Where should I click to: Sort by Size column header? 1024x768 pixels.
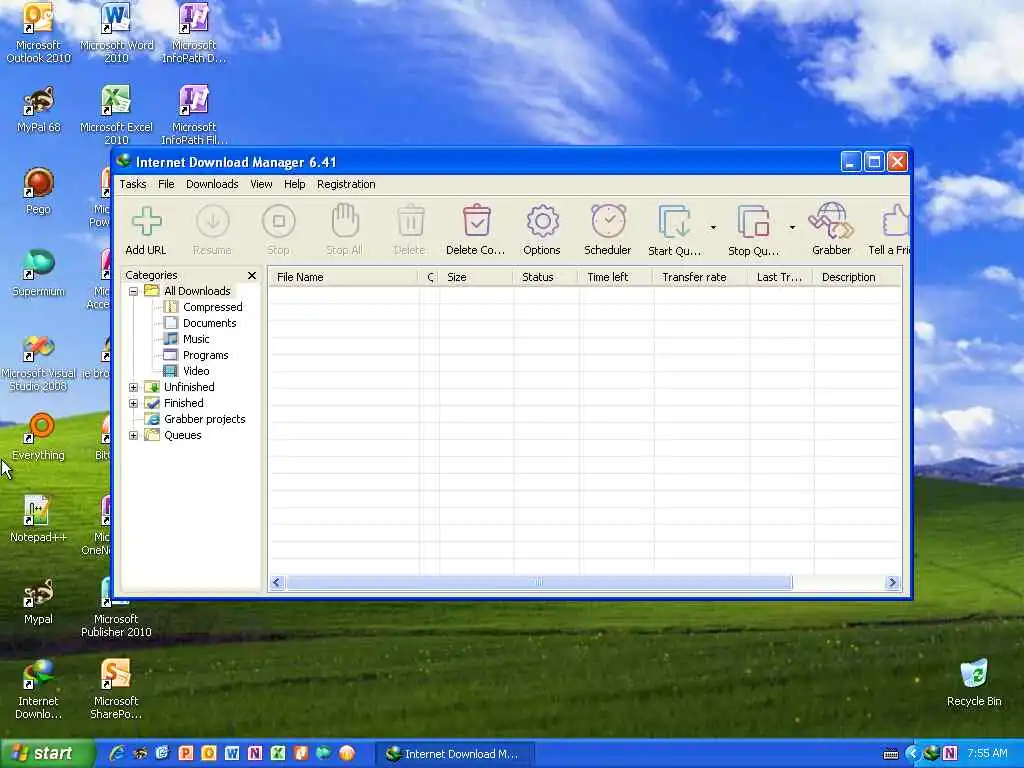coord(476,277)
